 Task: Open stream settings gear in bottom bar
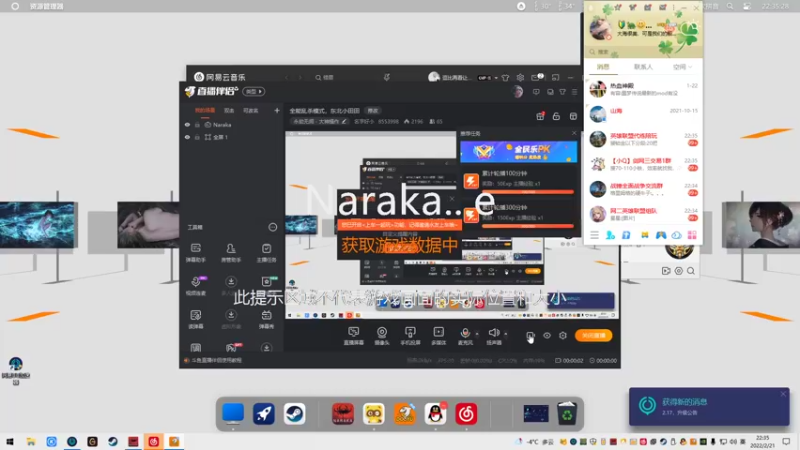pos(563,336)
